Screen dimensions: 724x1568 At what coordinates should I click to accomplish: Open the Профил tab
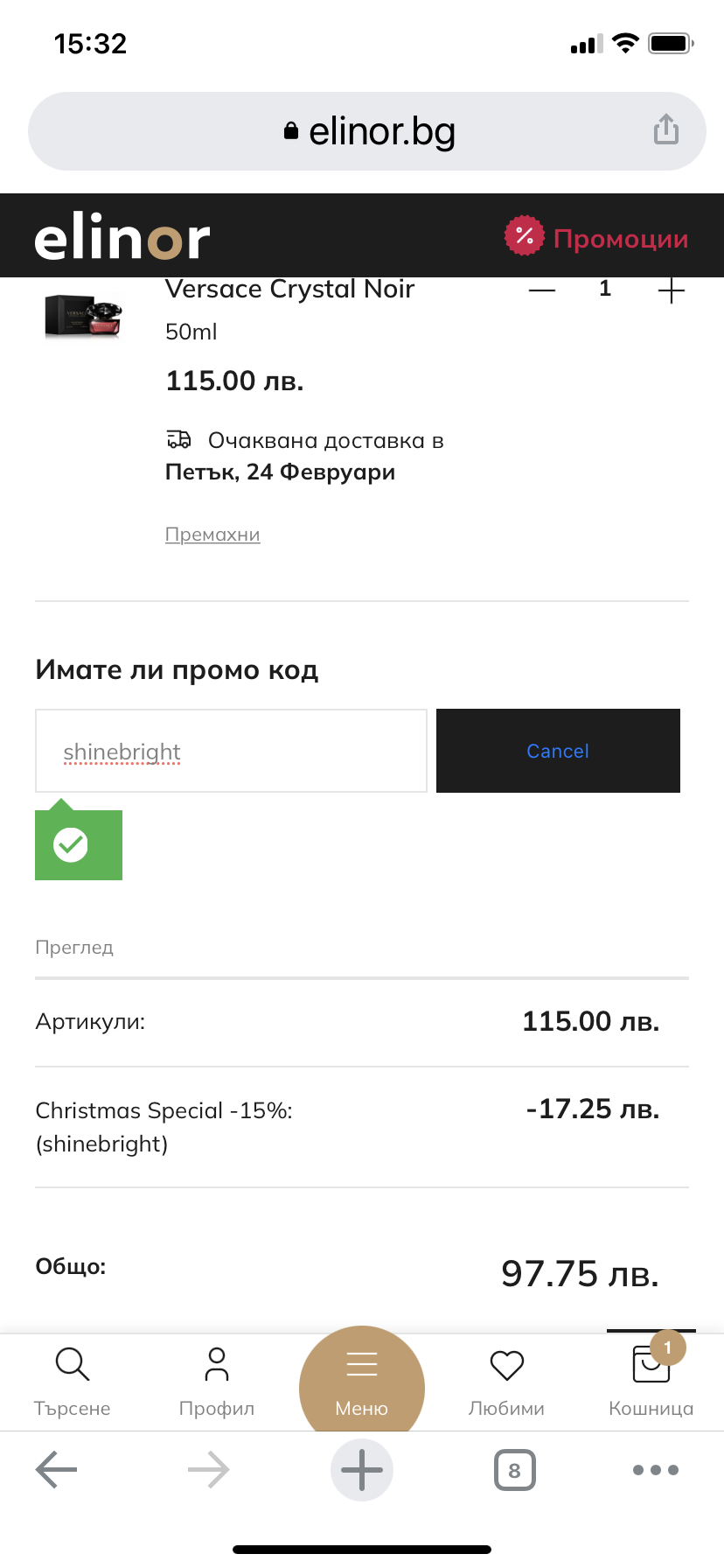point(217,1380)
